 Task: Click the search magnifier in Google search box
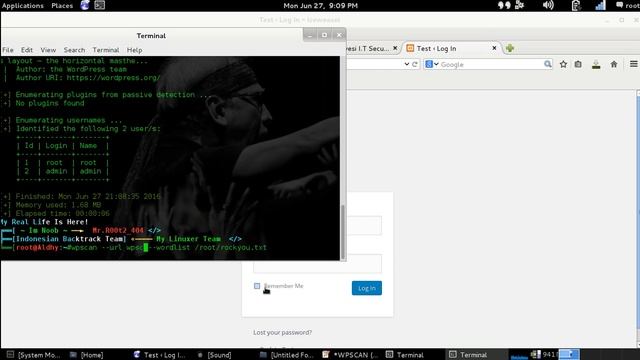click(548, 64)
